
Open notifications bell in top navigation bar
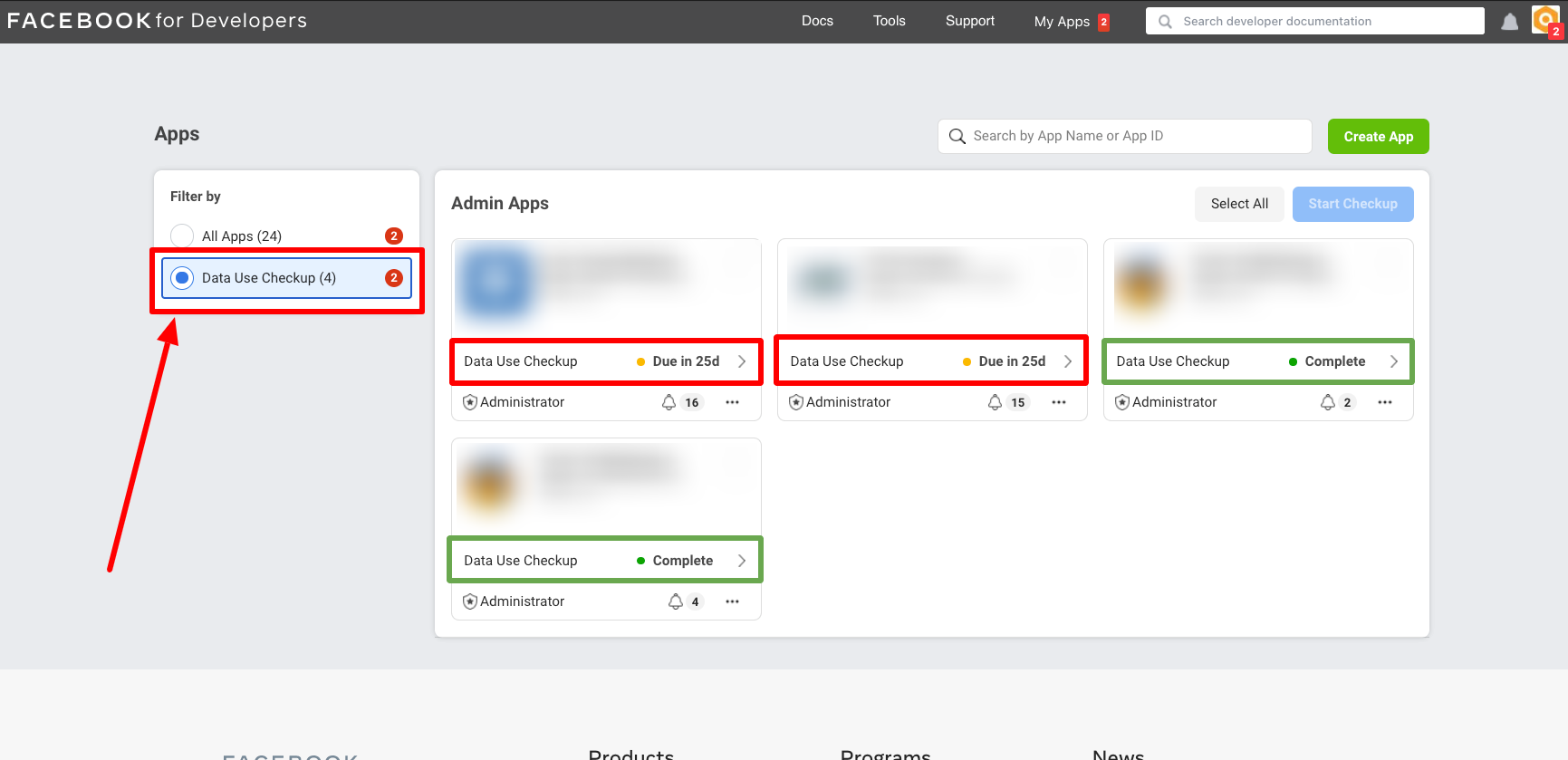1509,22
